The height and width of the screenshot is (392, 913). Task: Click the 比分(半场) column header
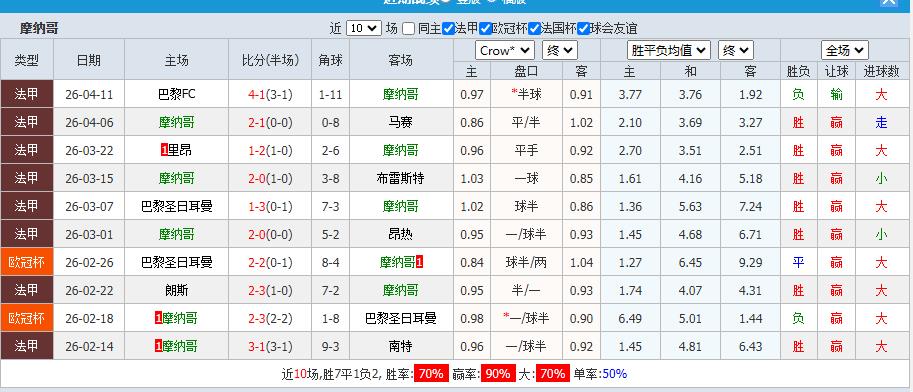point(270,60)
